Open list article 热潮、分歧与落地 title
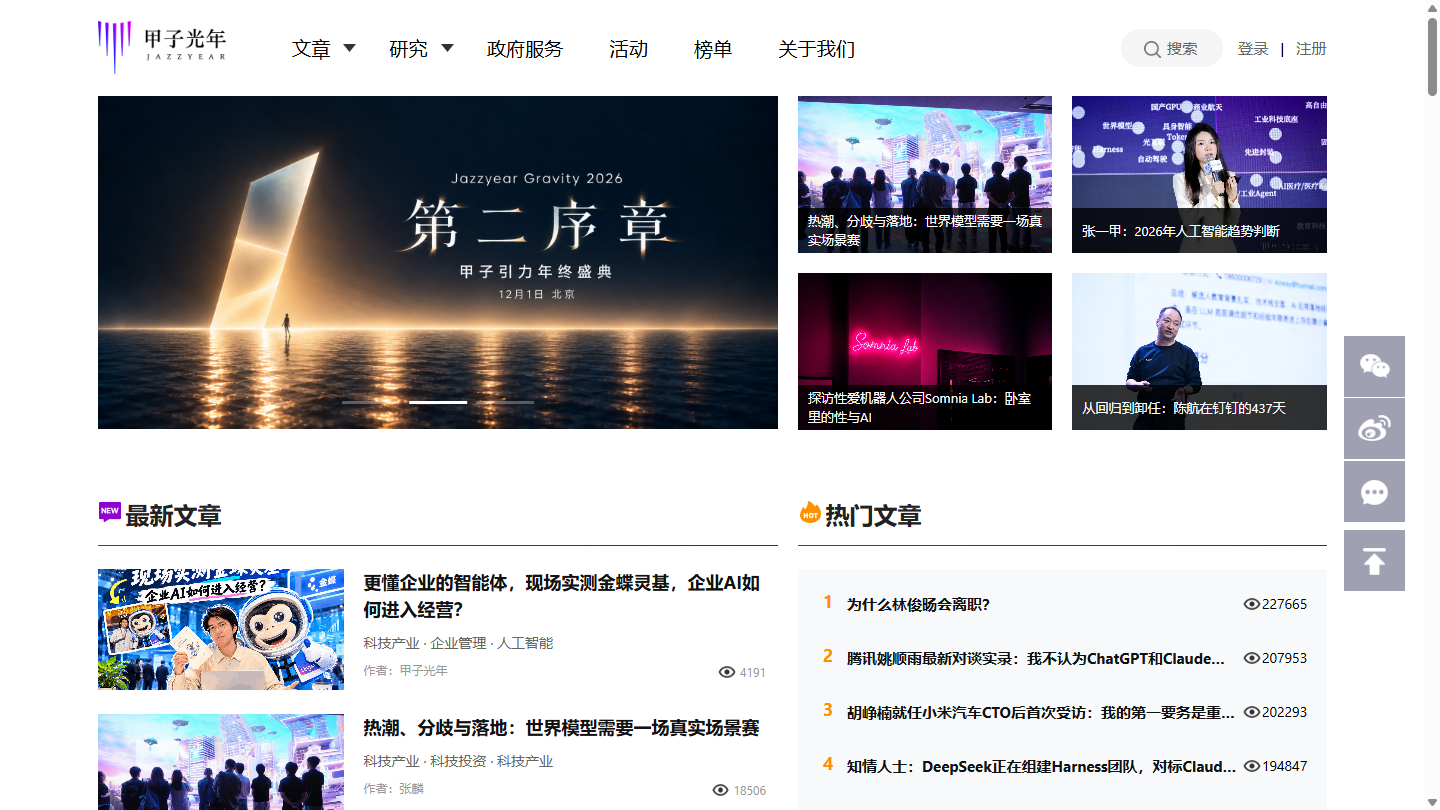 561,728
